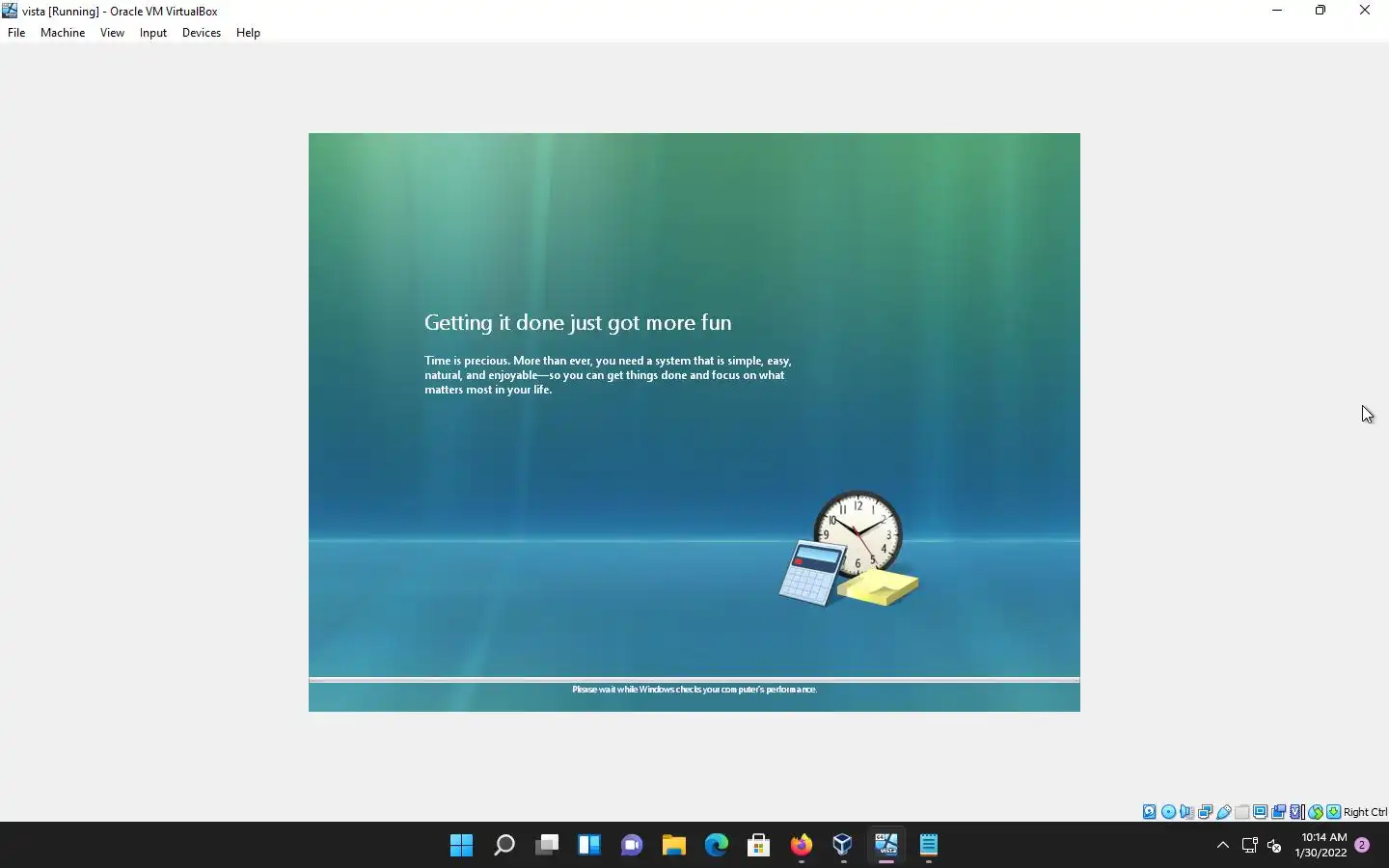1389x868 pixels.
Task: Open the Windows Start menu
Action: tap(461, 846)
